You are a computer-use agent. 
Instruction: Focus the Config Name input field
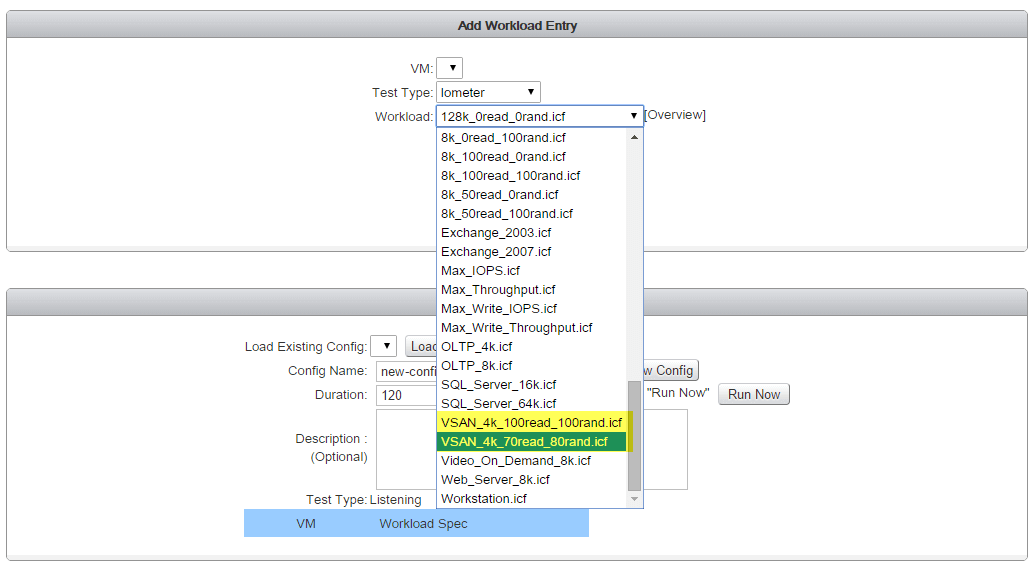point(406,371)
